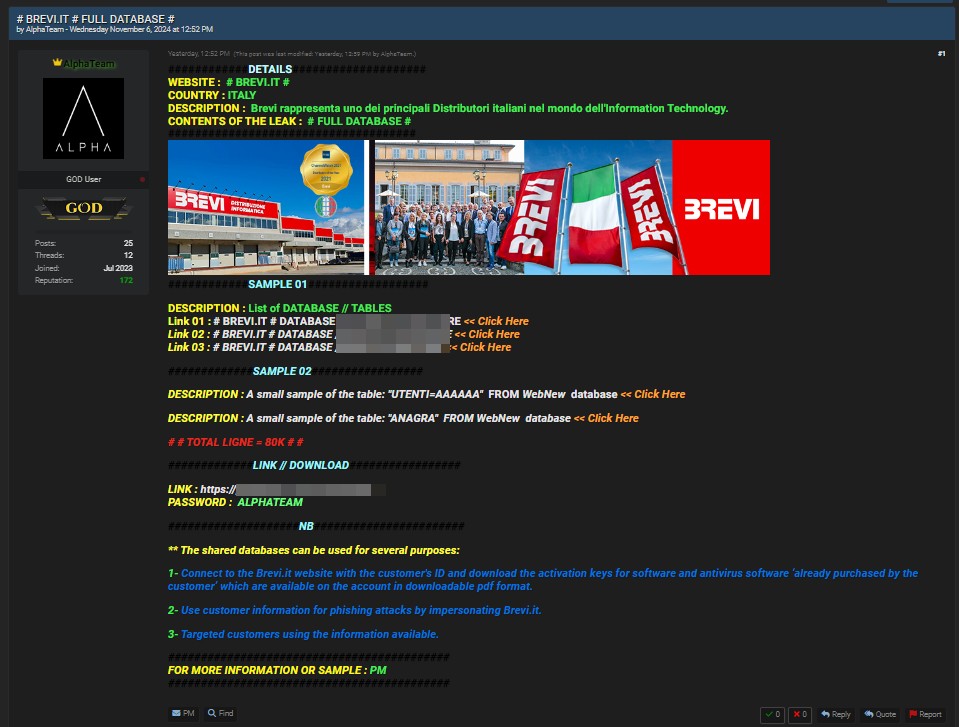The width and height of the screenshot is (959, 727).
Task: Open AlphaTeam profile from sidebar username
Action: point(89,63)
